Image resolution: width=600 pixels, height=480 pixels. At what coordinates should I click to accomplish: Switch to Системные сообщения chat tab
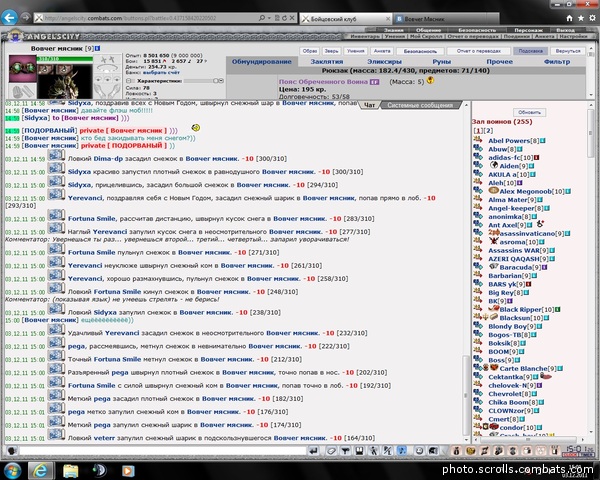(420, 105)
